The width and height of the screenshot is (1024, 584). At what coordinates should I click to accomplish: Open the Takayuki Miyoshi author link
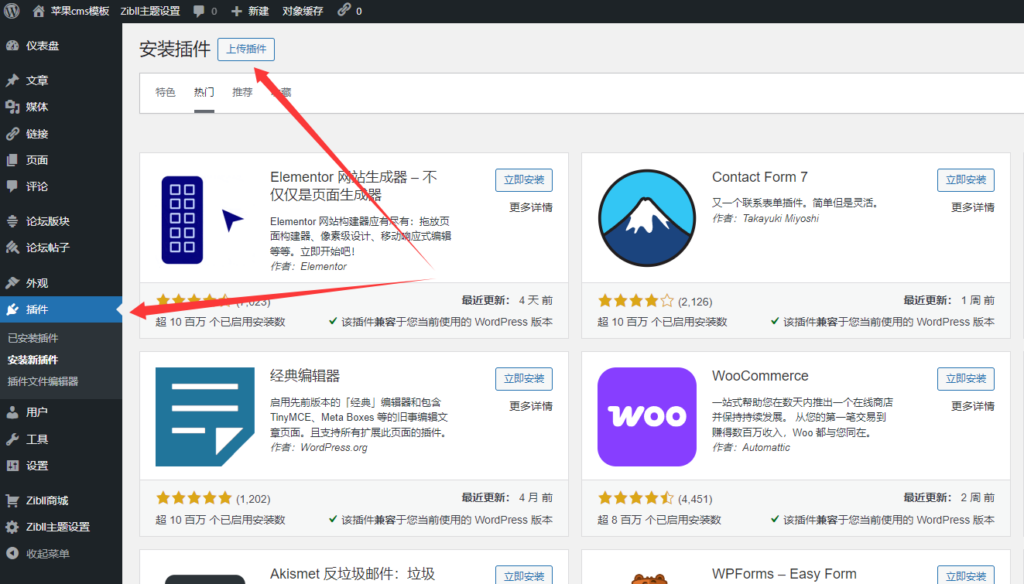tap(780, 218)
